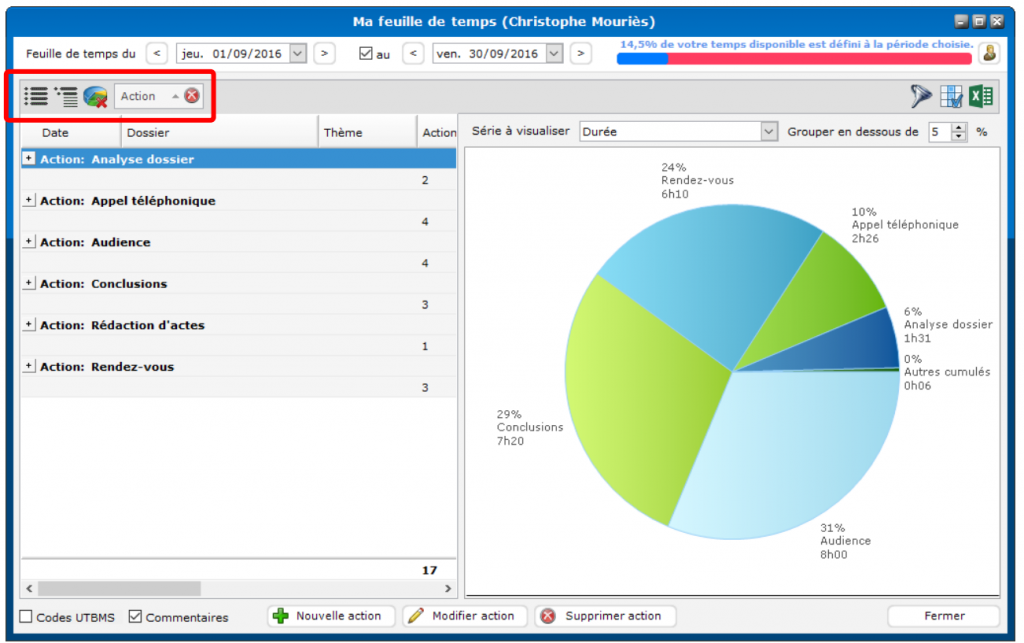
Task: Enable the Codes UTBMS checkbox
Action: click(x=27, y=617)
